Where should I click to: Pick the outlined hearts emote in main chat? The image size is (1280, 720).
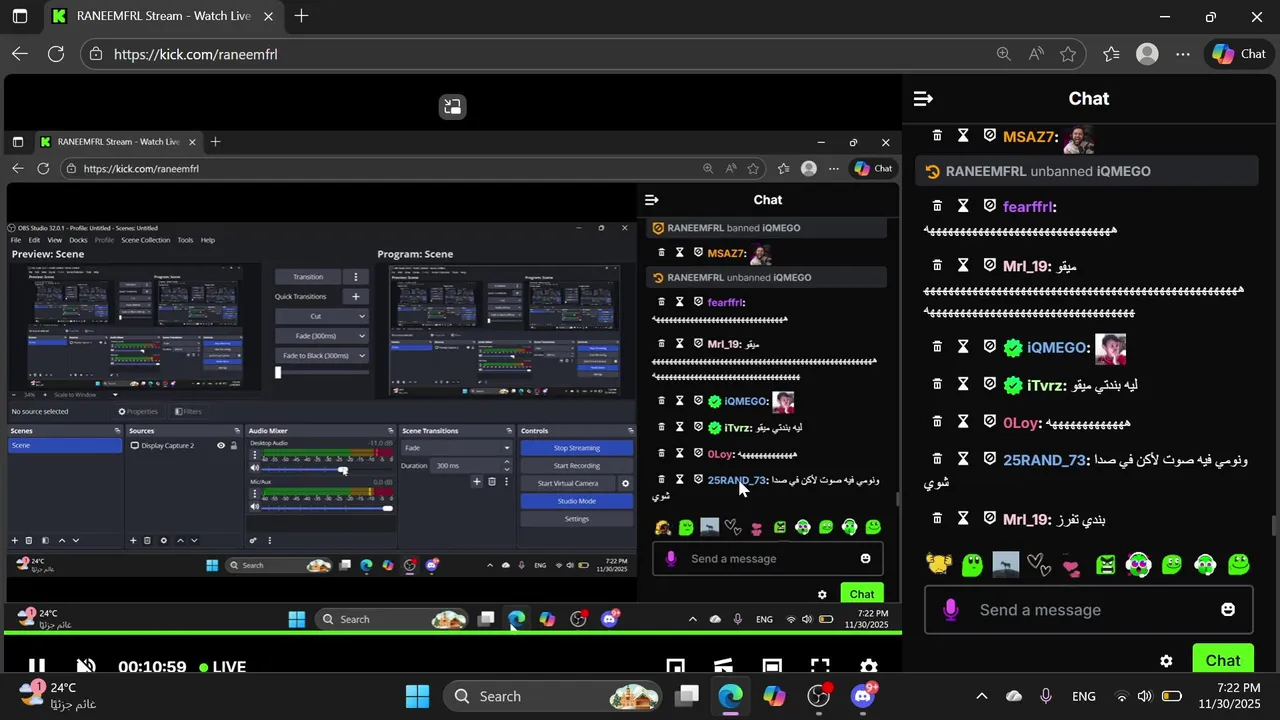pyautogui.click(x=1040, y=566)
